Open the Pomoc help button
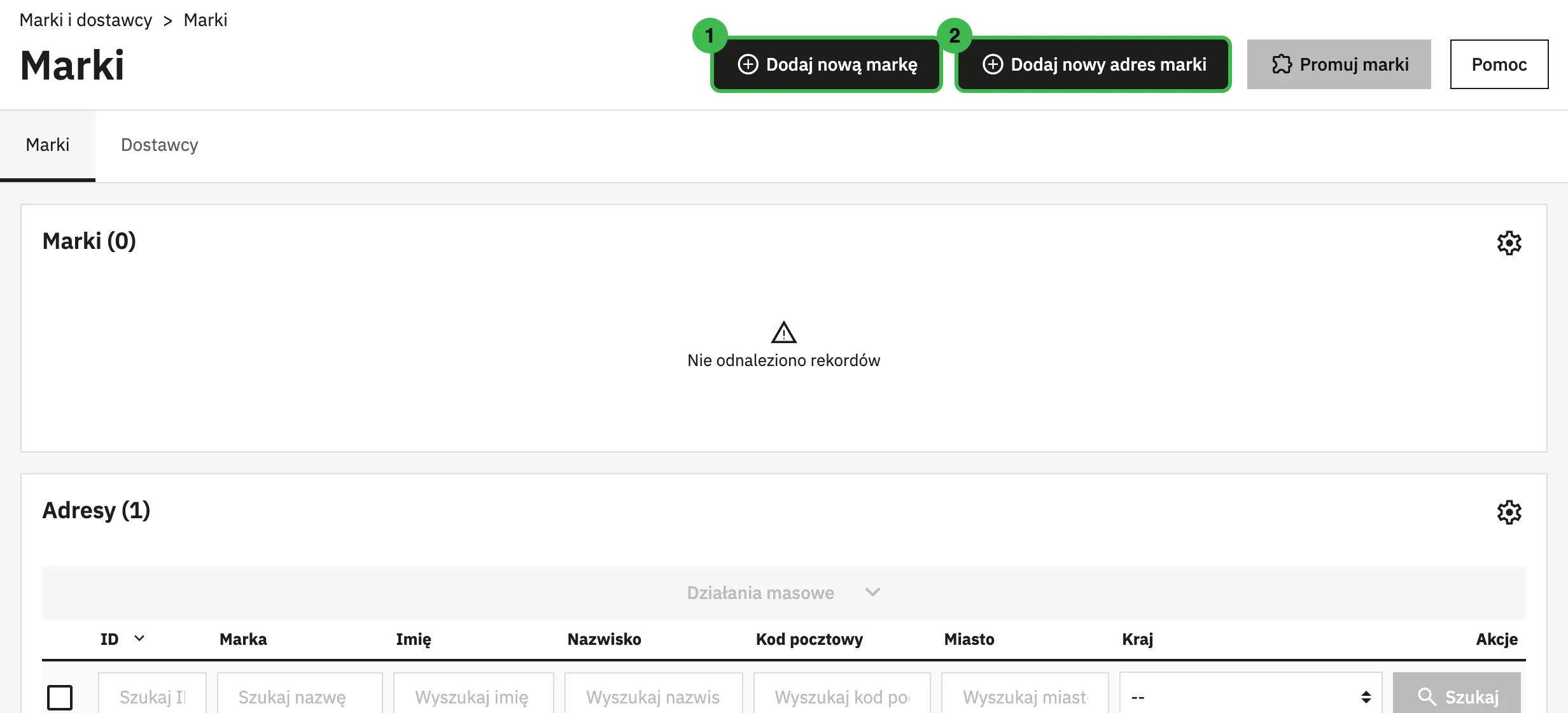 (1499, 64)
